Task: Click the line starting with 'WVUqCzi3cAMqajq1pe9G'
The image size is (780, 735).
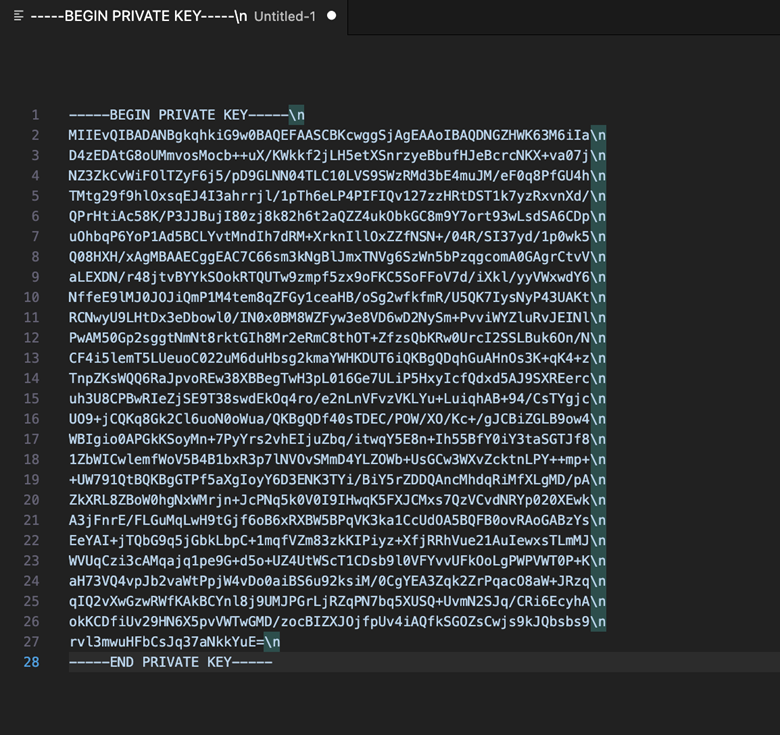Action: click(337, 561)
